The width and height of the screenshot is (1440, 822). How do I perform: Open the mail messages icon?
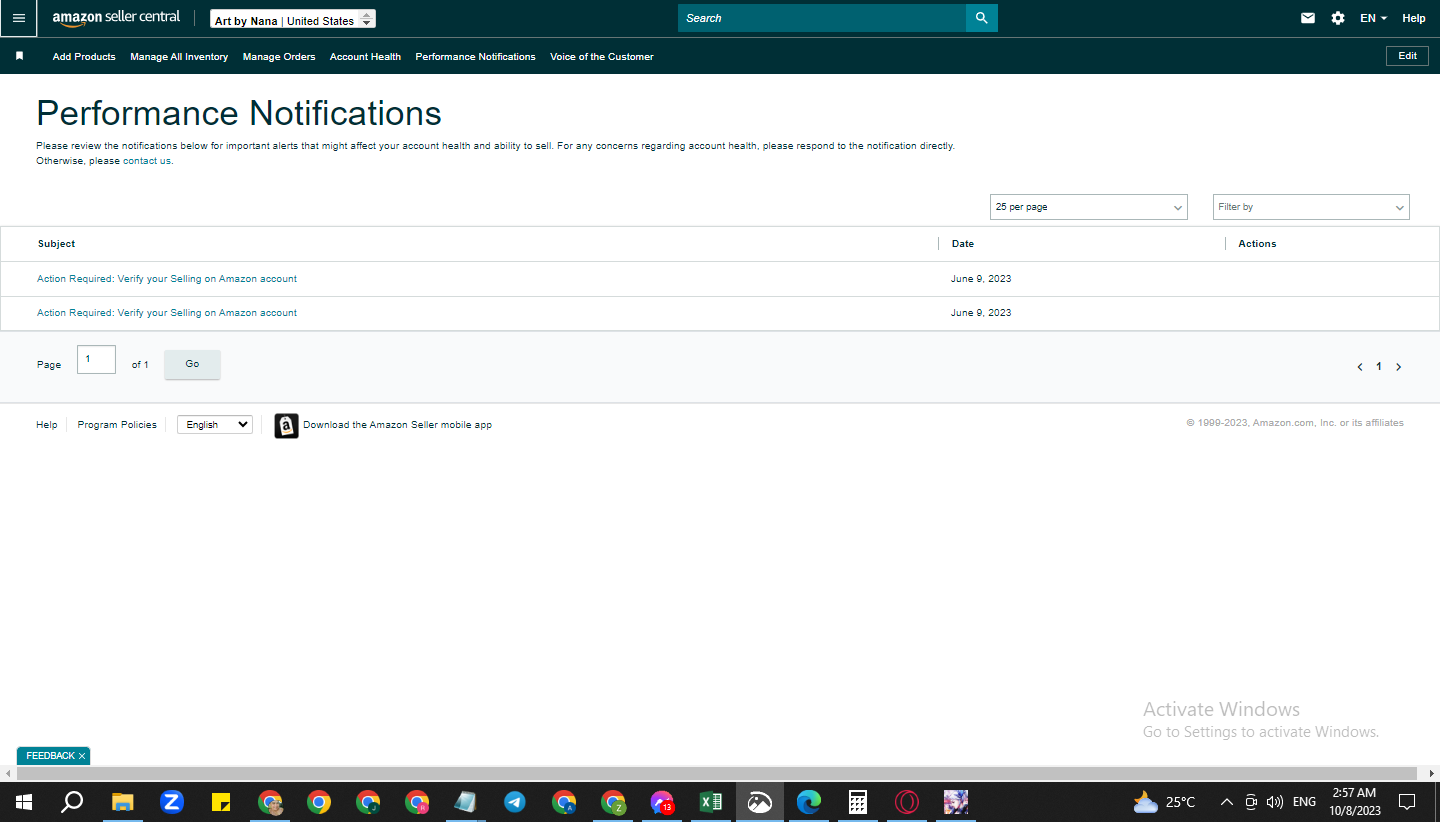pos(1308,18)
